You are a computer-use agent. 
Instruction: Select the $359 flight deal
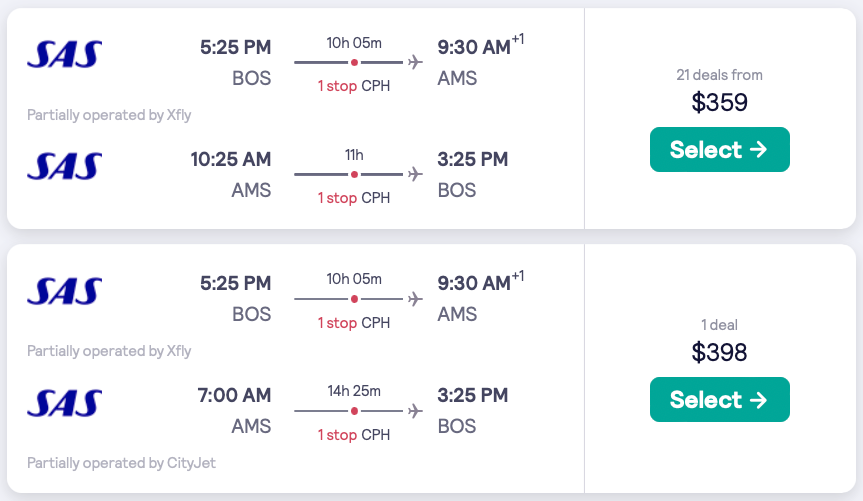click(x=719, y=150)
